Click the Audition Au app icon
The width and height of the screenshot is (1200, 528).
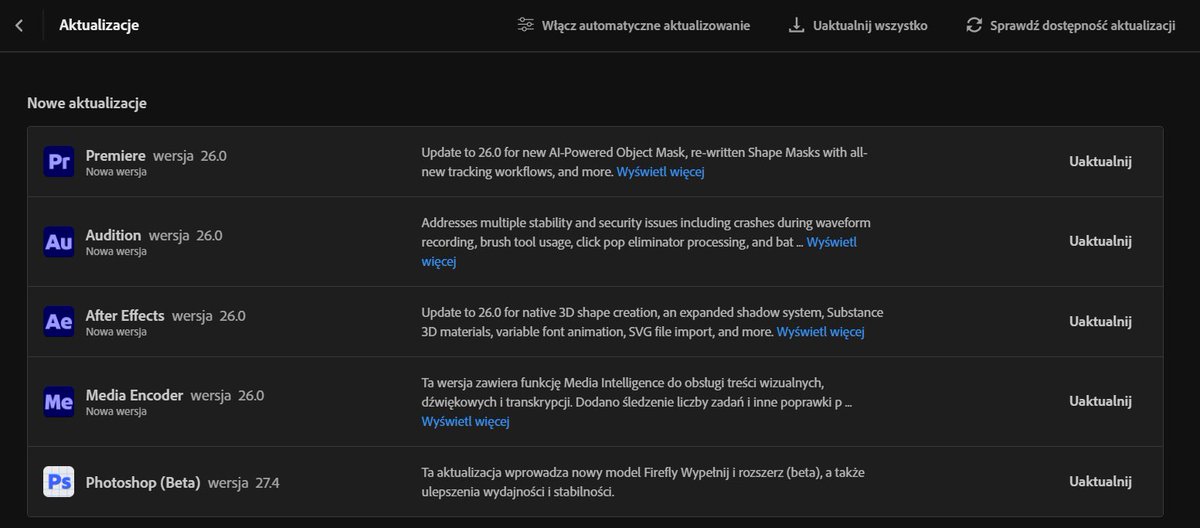point(59,241)
